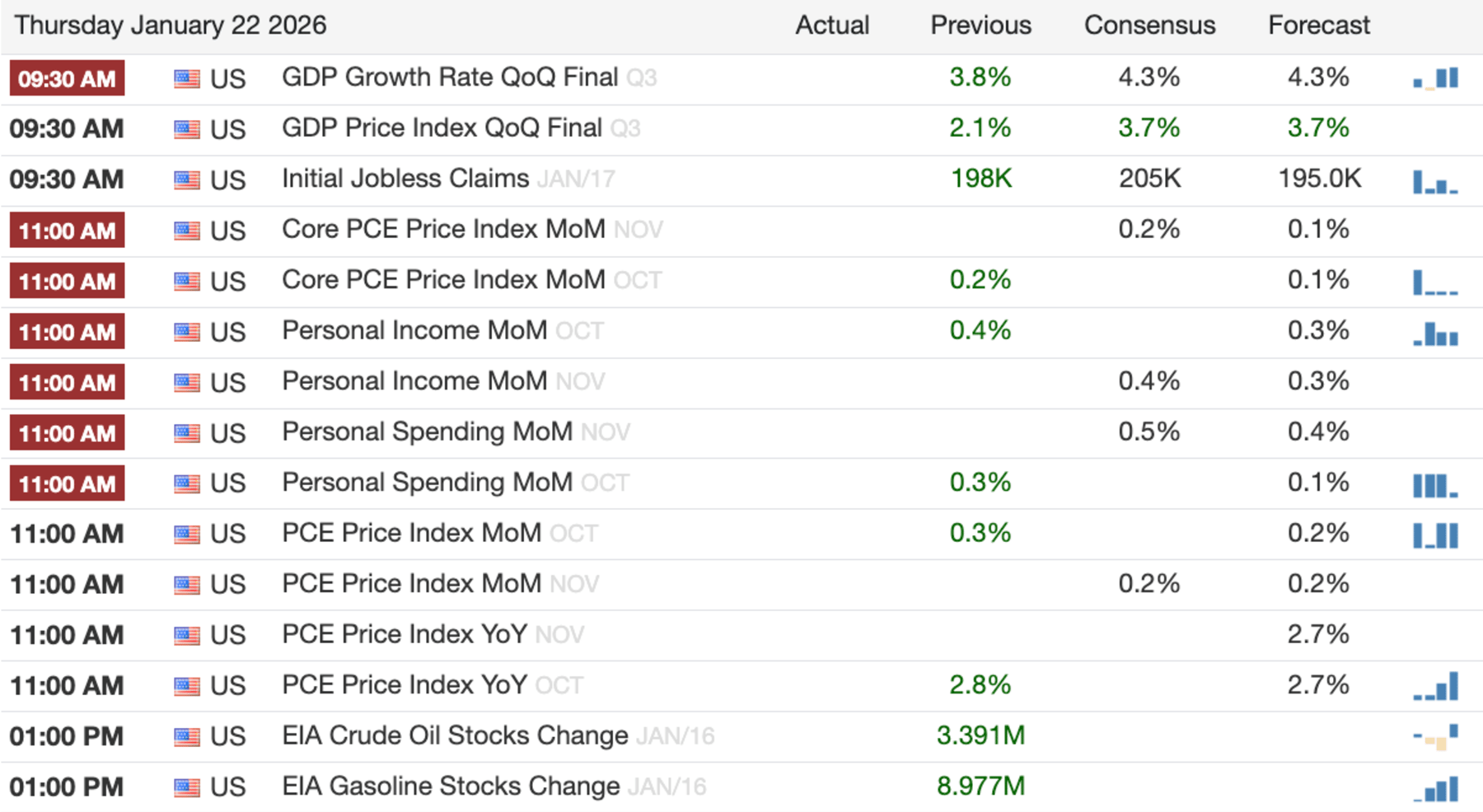Click the Personal Spending MoM OCT chart icon
Screen dimensions: 1483x812
pyautogui.click(x=1435, y=485)
